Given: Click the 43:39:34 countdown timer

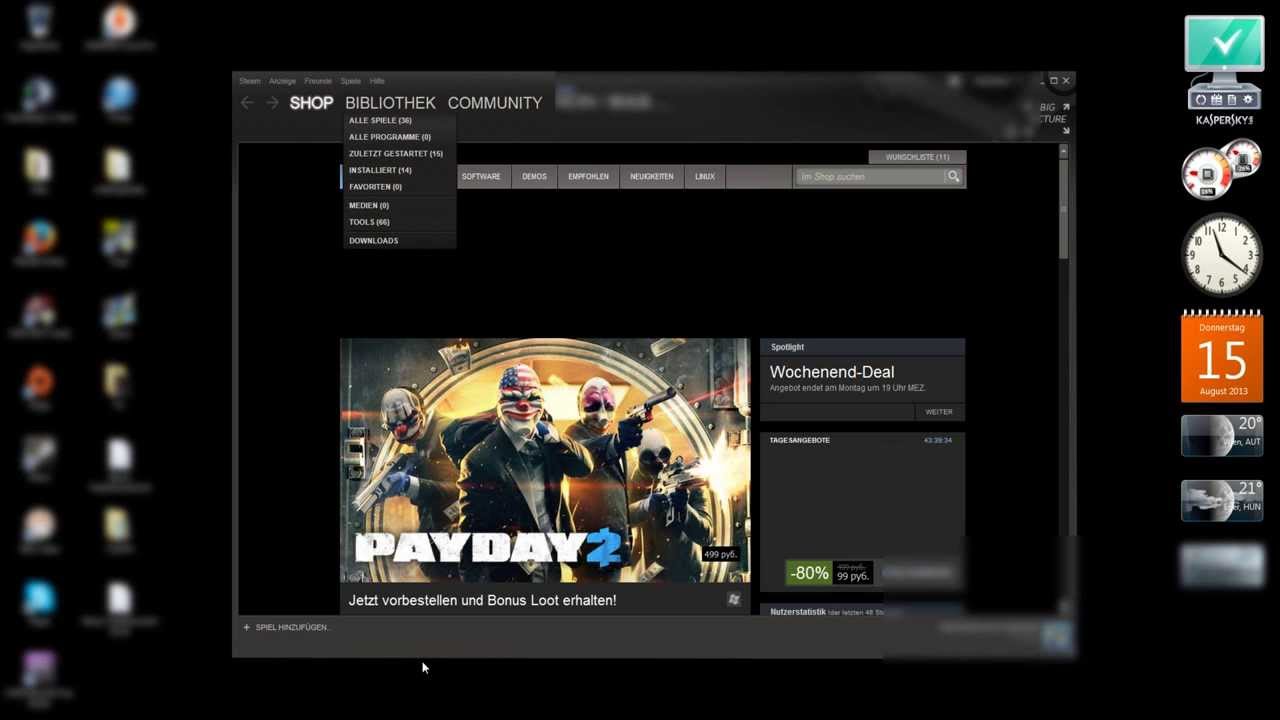Looking at the screenshot, I should click(x=938, y=440).
